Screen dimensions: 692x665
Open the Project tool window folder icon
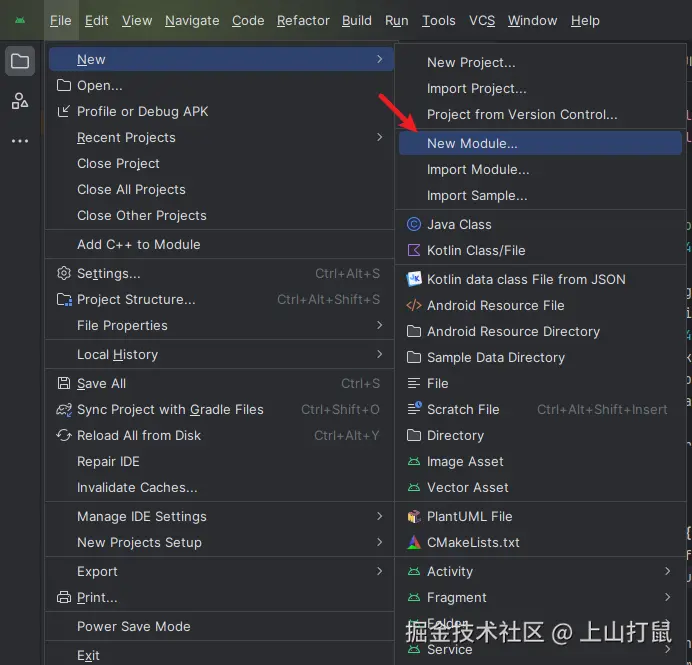click(20, 61)
